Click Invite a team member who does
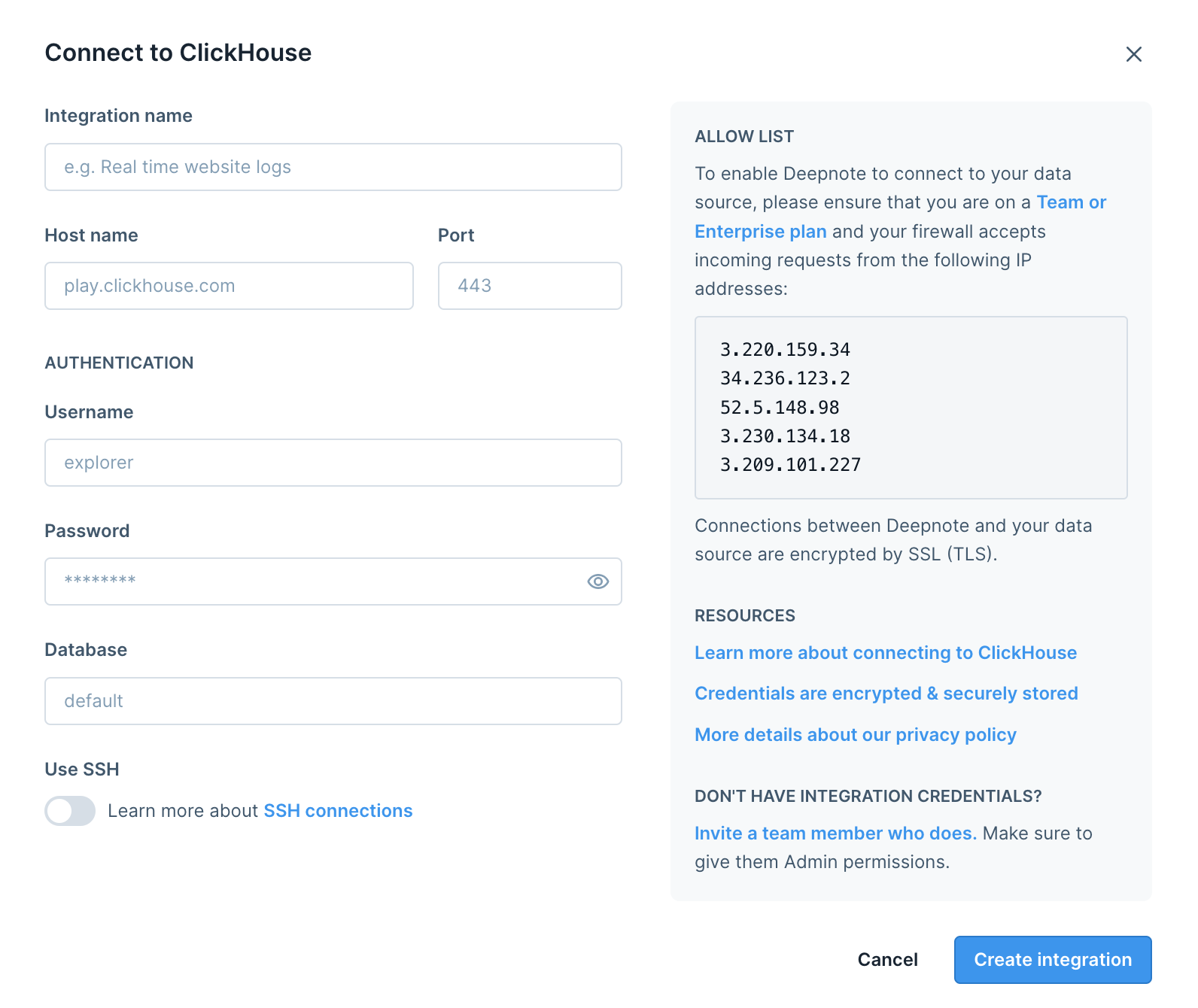The height and width of the screenshot is (1008, 1198). [x=835, y=833]
